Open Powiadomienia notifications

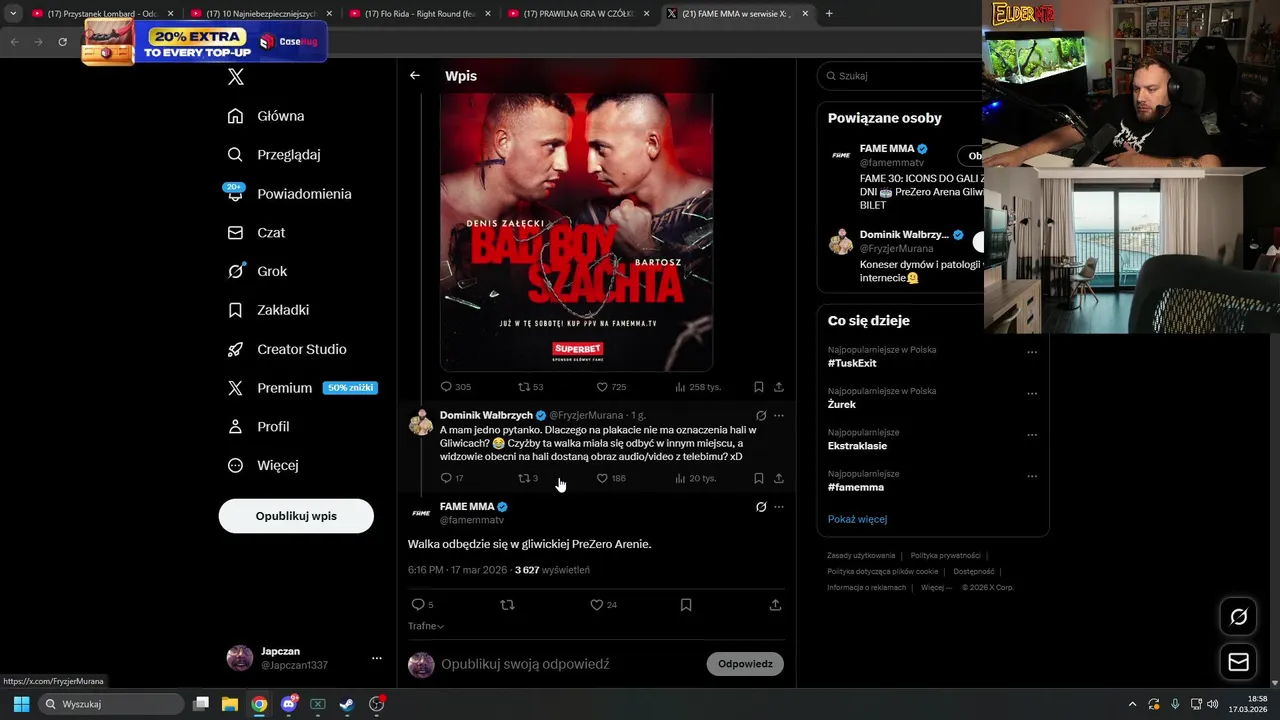289,194
